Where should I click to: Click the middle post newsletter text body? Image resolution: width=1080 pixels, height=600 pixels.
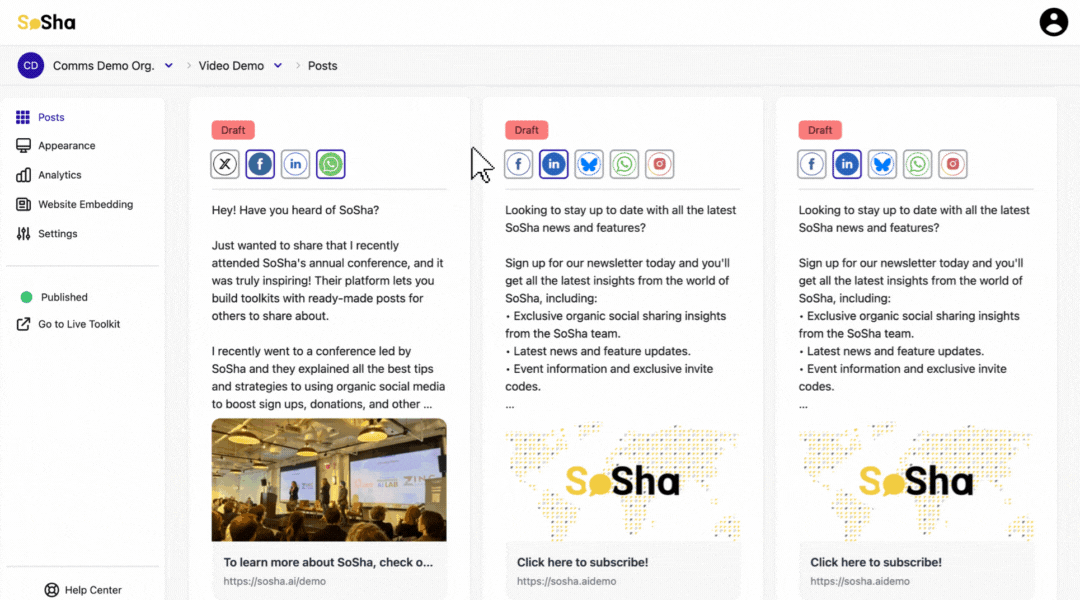coord(622,307)
